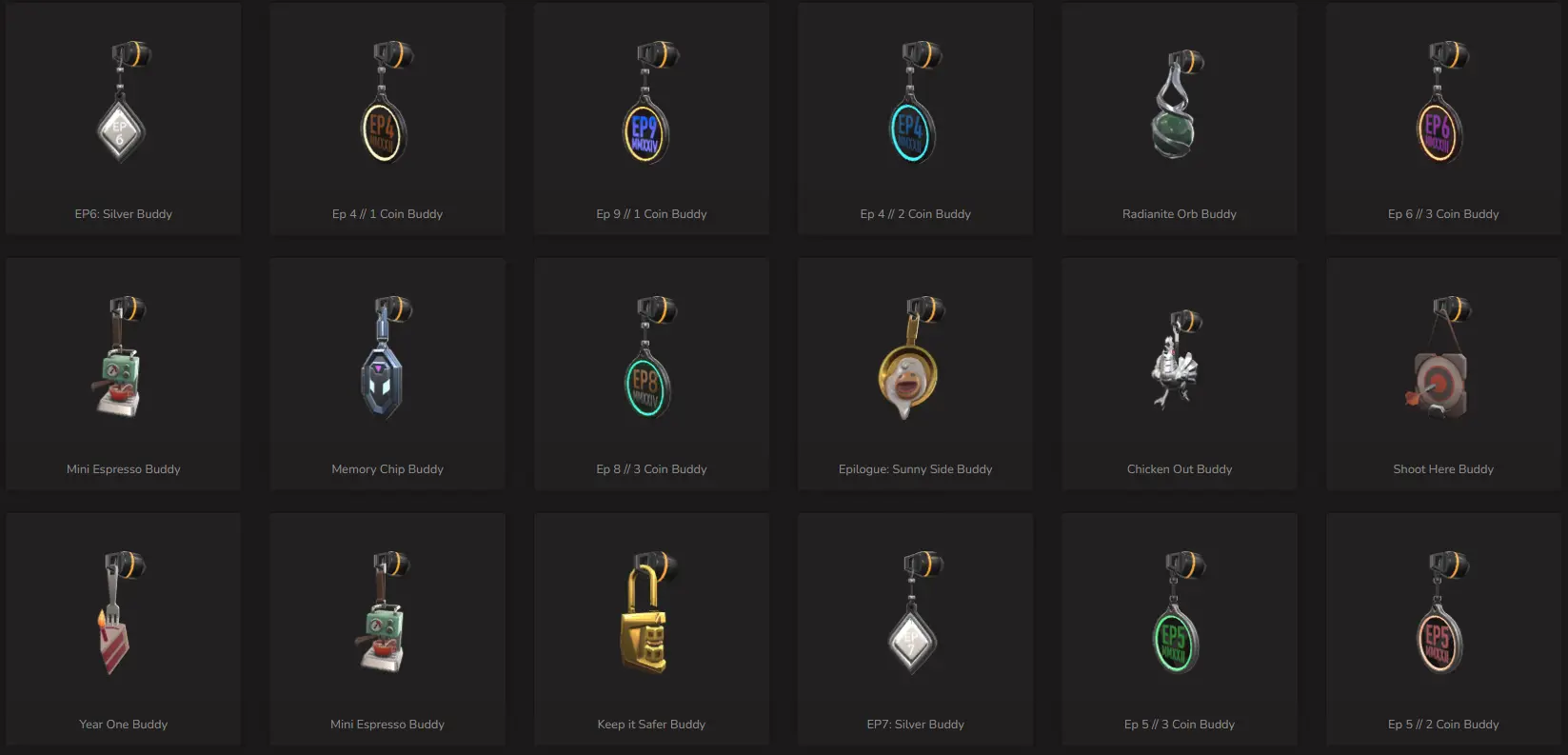The width and height of the screenshot is (1568, 755).
Task: Open the Mini Espresso Buddy card in bottom row
Action: (387, 629)
